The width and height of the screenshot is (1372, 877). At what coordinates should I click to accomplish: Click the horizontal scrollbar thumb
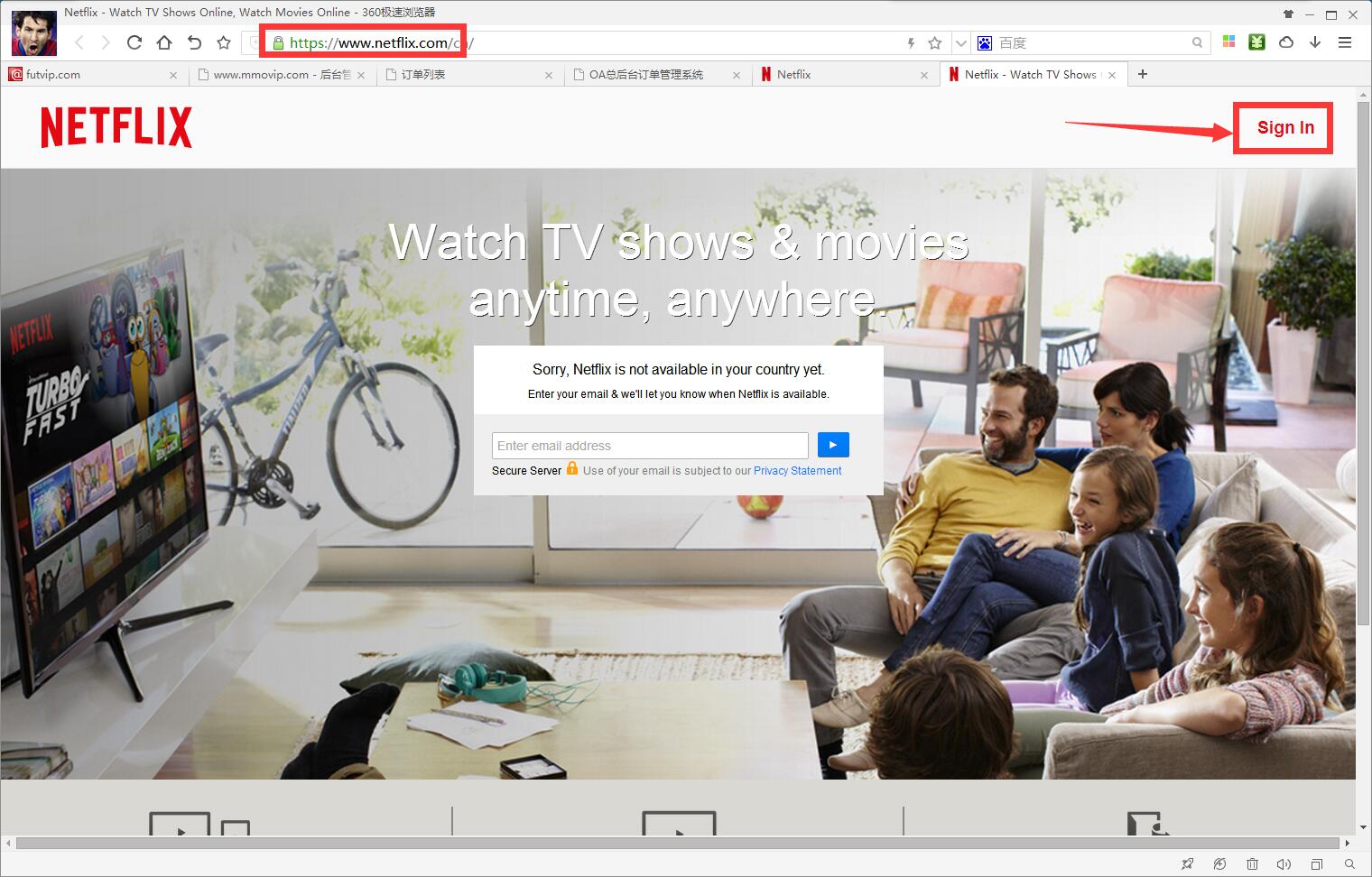(x=676, y=844)
